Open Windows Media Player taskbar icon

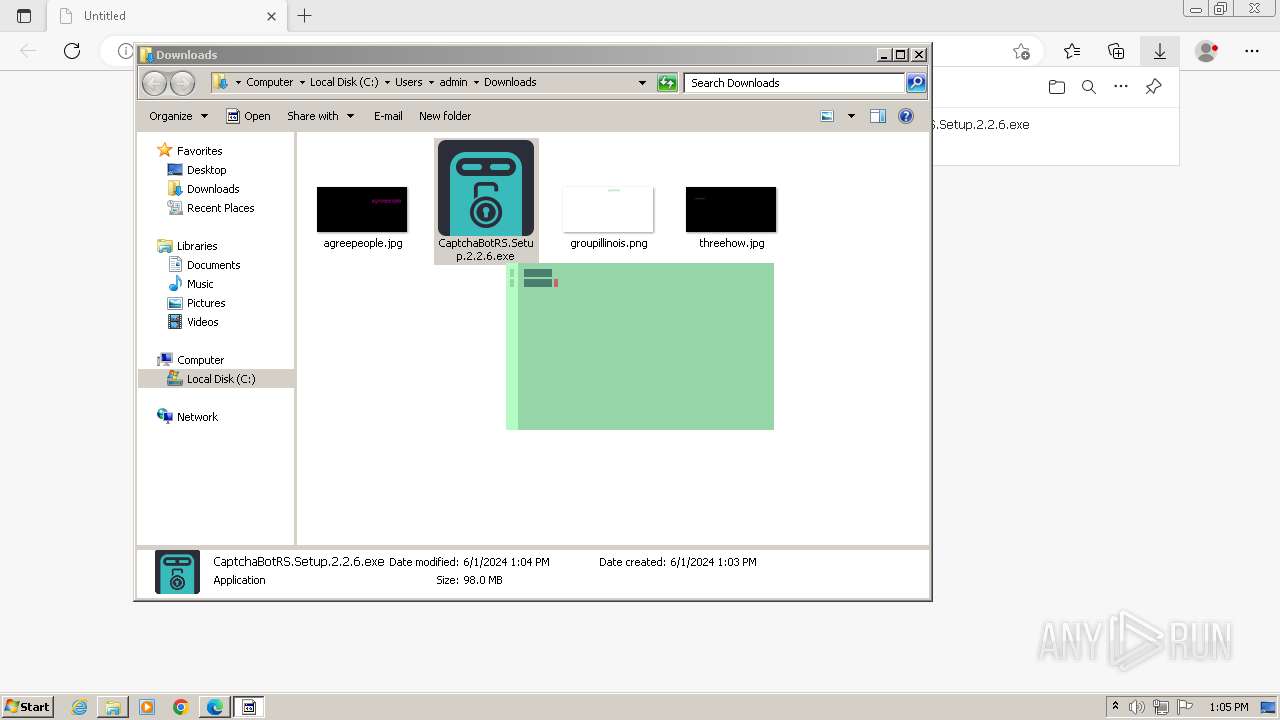tap(147, 707)
